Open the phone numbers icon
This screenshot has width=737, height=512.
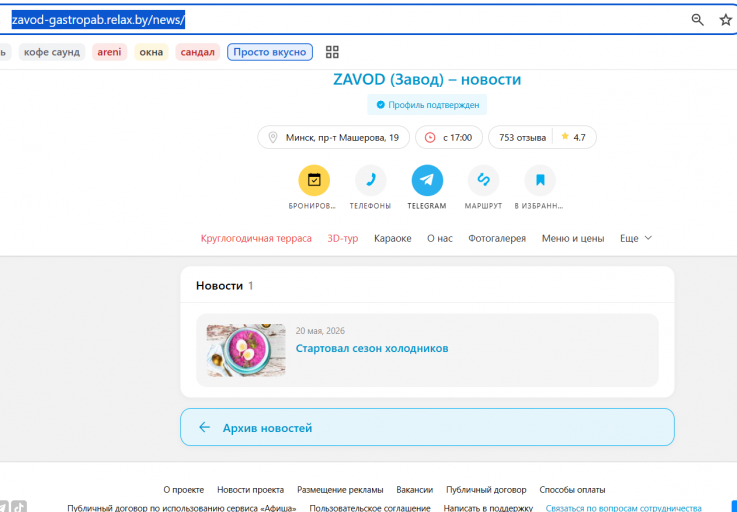coord(370,180)
